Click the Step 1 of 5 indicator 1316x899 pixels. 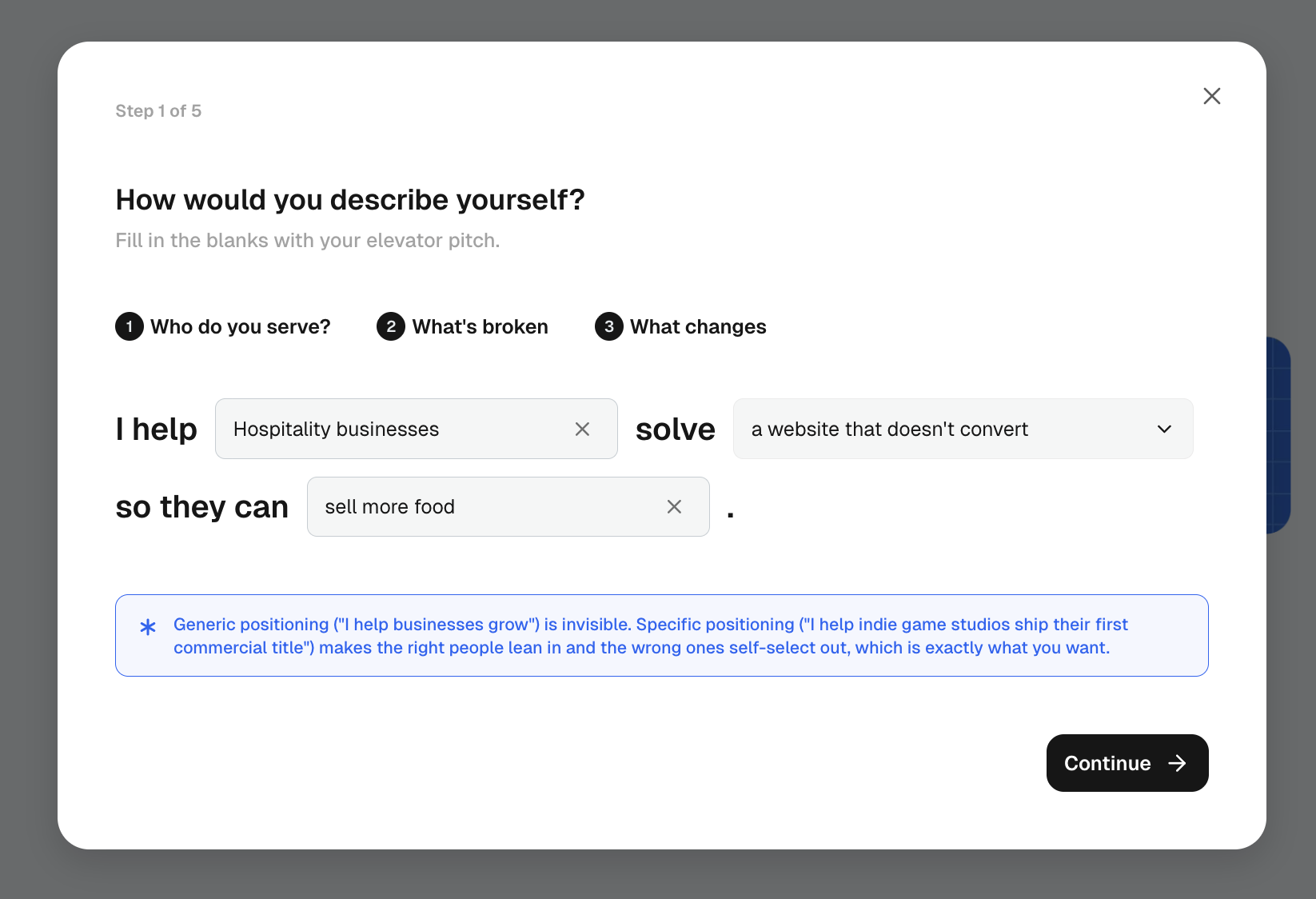(158, 111)
